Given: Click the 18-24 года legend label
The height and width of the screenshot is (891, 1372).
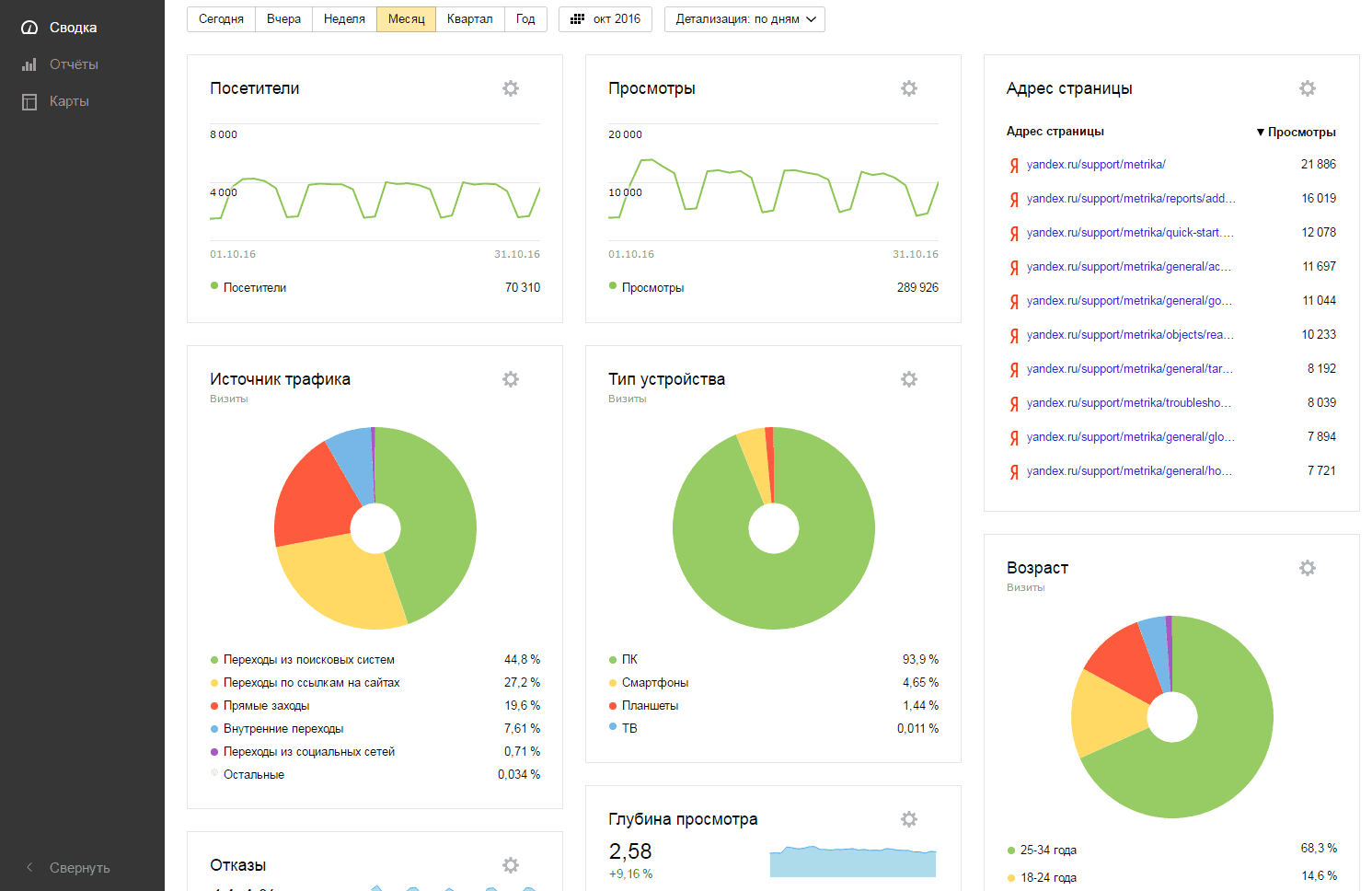Looking at the screenshot, I should click(1048, 878).
